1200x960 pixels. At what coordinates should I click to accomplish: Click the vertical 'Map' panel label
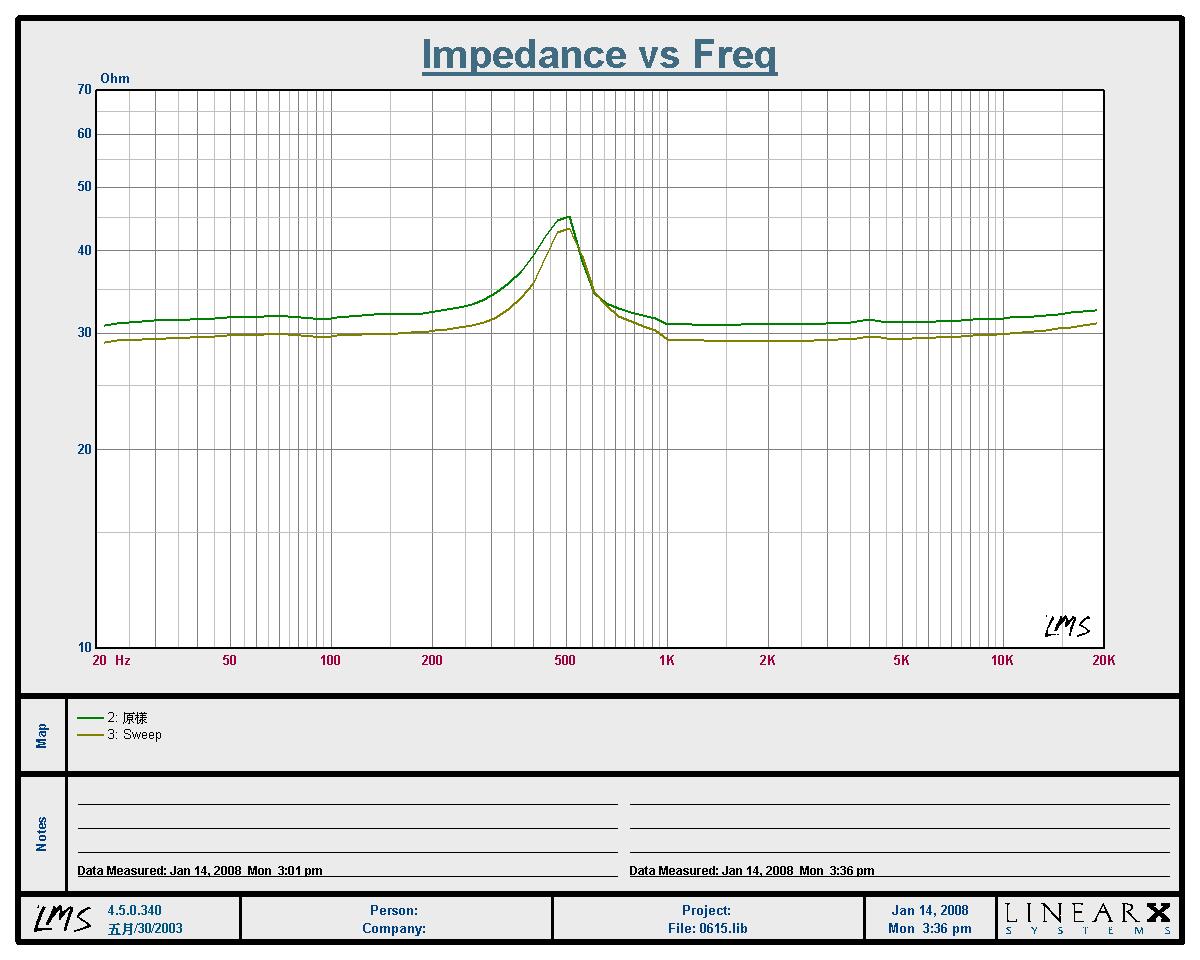pos(42,736)
